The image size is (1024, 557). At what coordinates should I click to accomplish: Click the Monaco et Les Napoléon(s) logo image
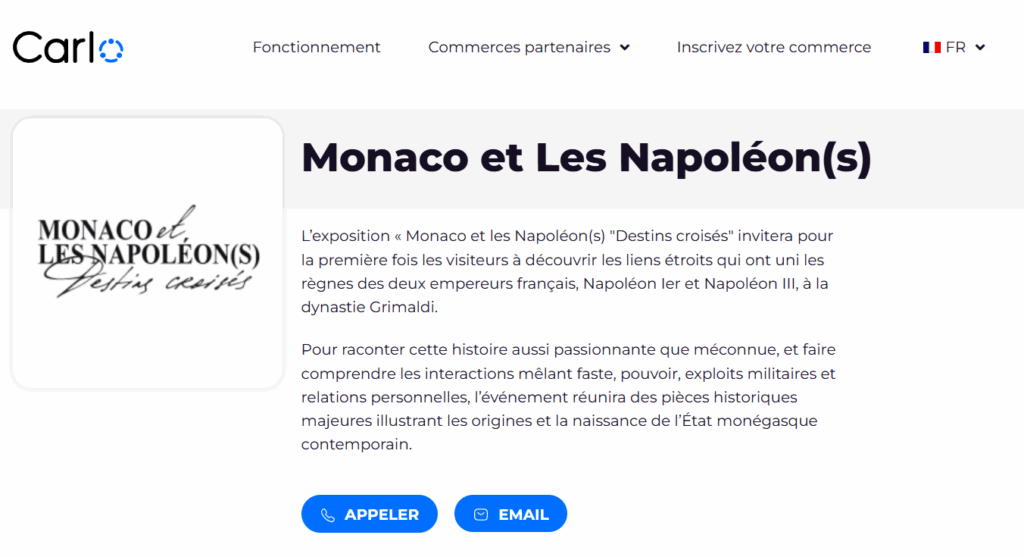pos(149,251)
